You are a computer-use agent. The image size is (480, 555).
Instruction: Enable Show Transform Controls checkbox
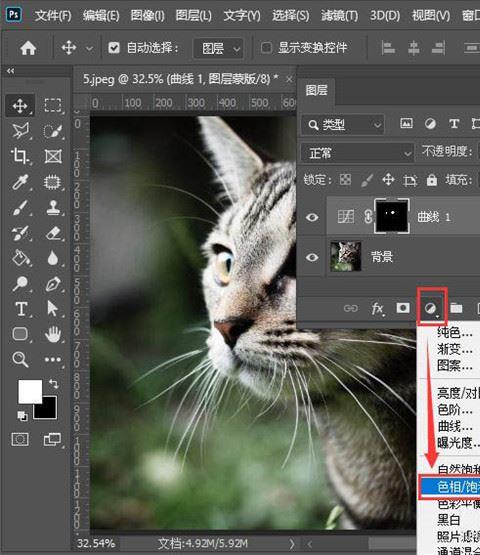coord(266,47)
